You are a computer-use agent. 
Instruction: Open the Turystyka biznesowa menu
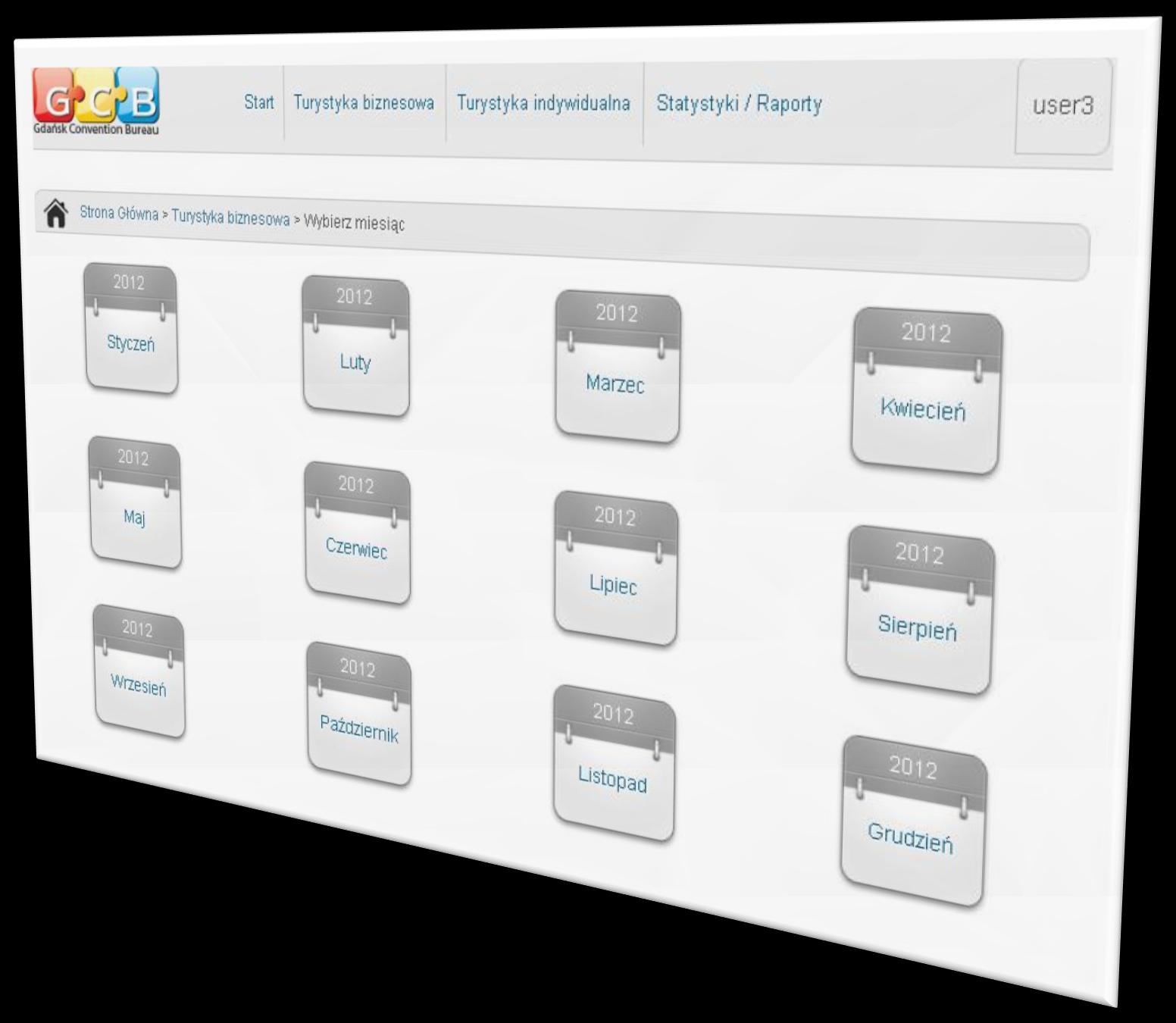364,102
